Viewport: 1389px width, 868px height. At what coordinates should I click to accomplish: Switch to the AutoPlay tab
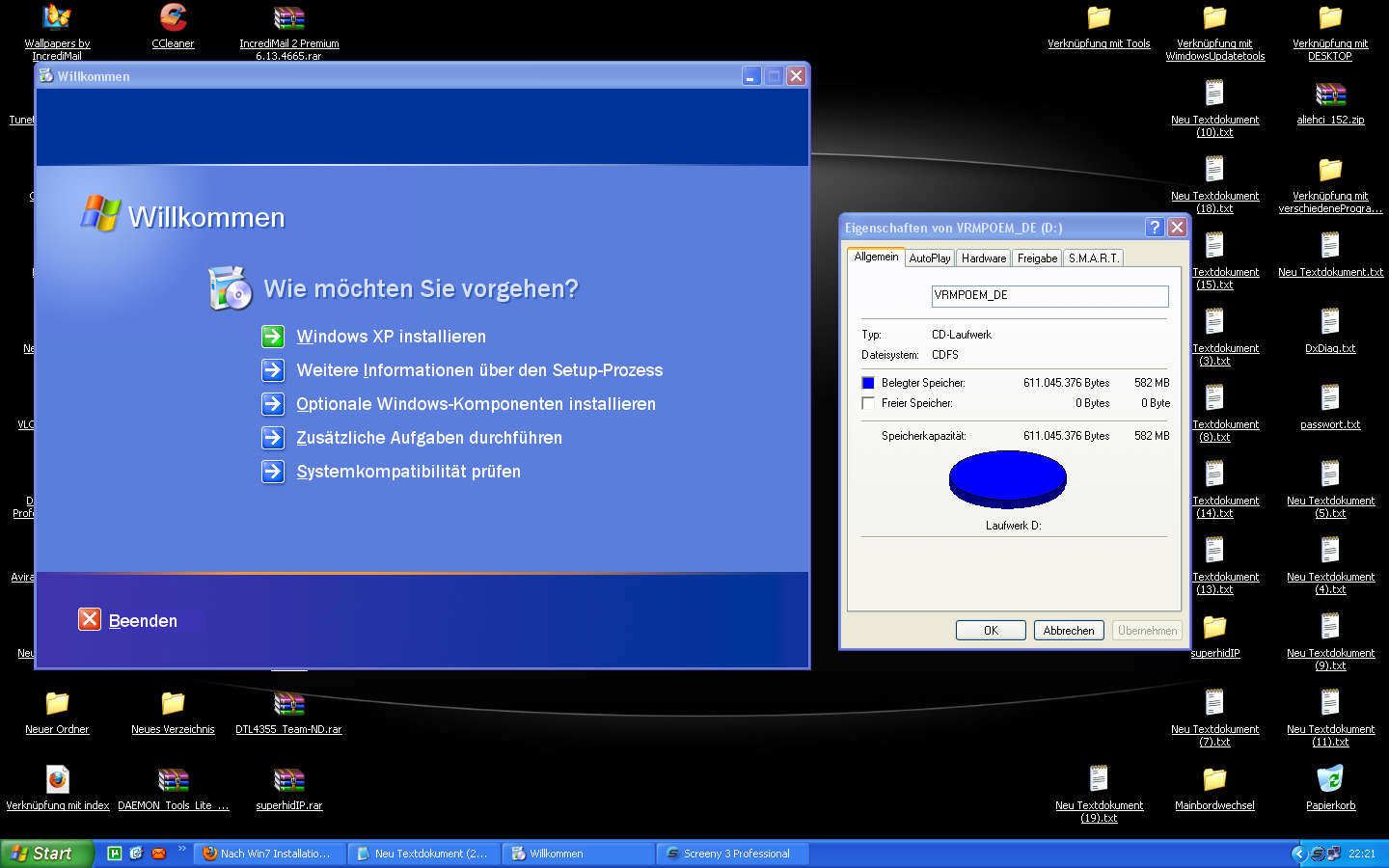point(930,258)
